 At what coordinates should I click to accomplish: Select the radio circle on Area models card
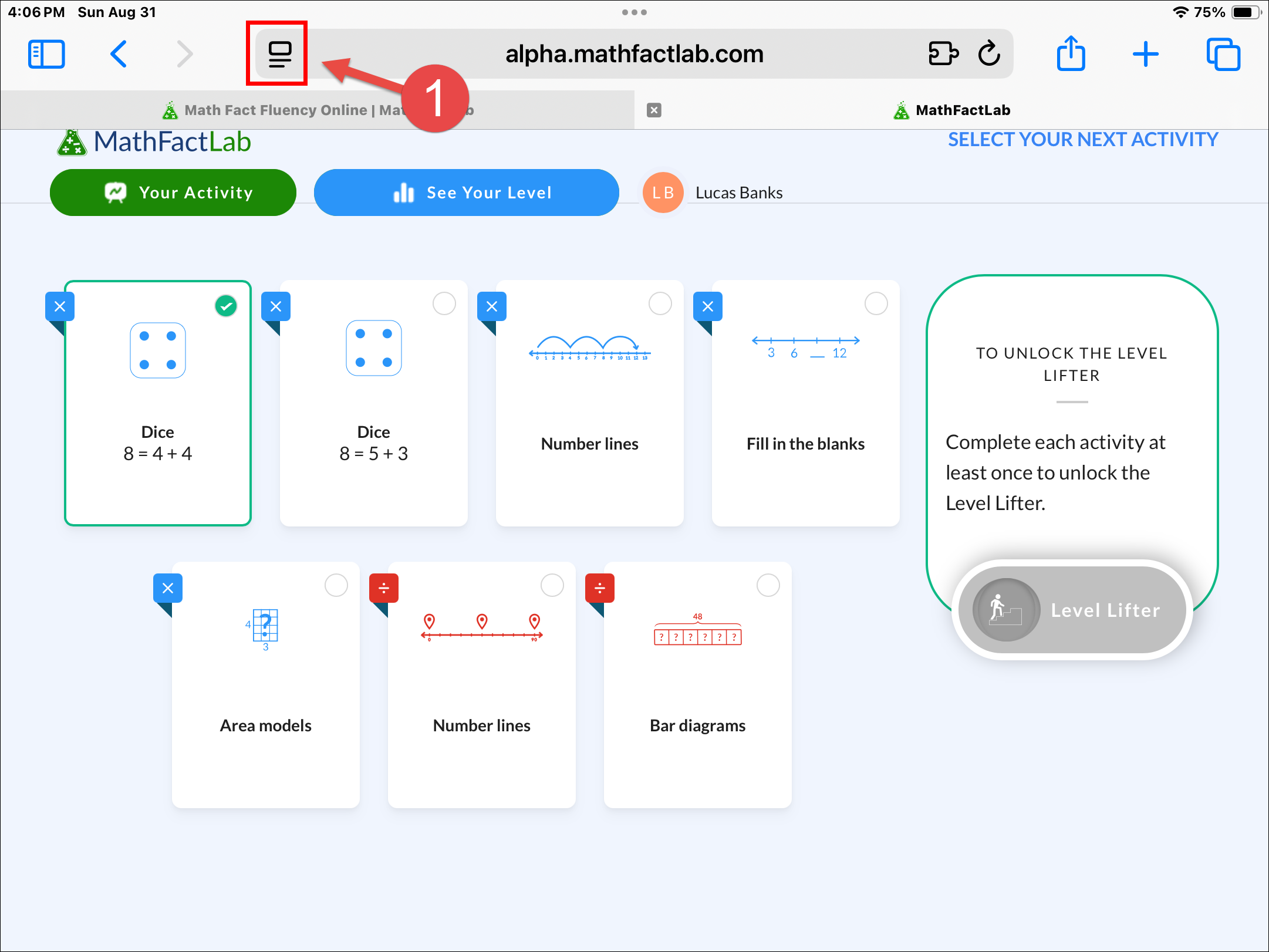coord(336,585)
